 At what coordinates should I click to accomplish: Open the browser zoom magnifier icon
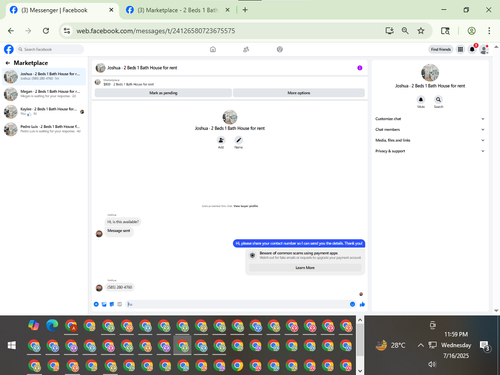tap(405, 31)
